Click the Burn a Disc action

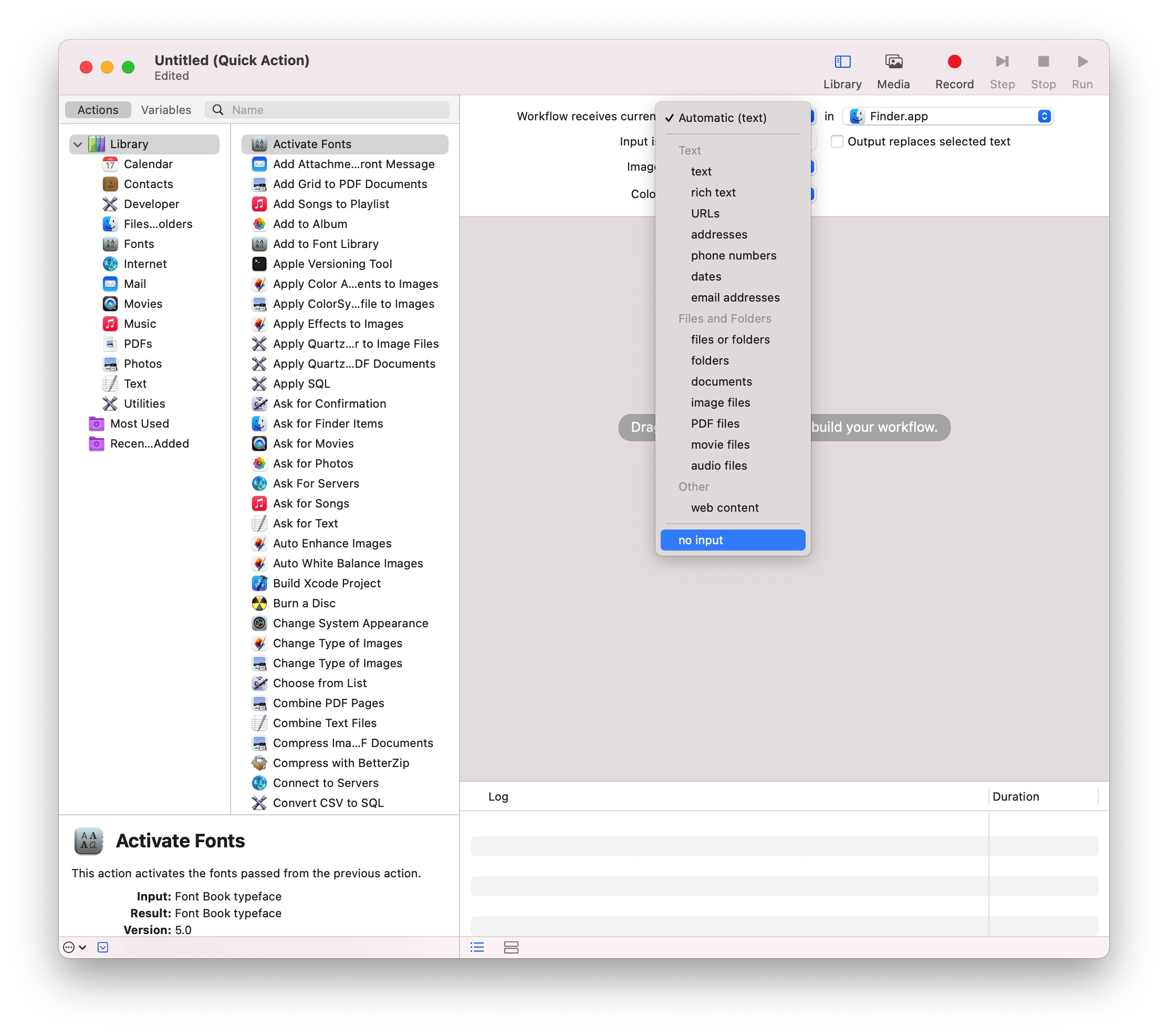[304, 603]
